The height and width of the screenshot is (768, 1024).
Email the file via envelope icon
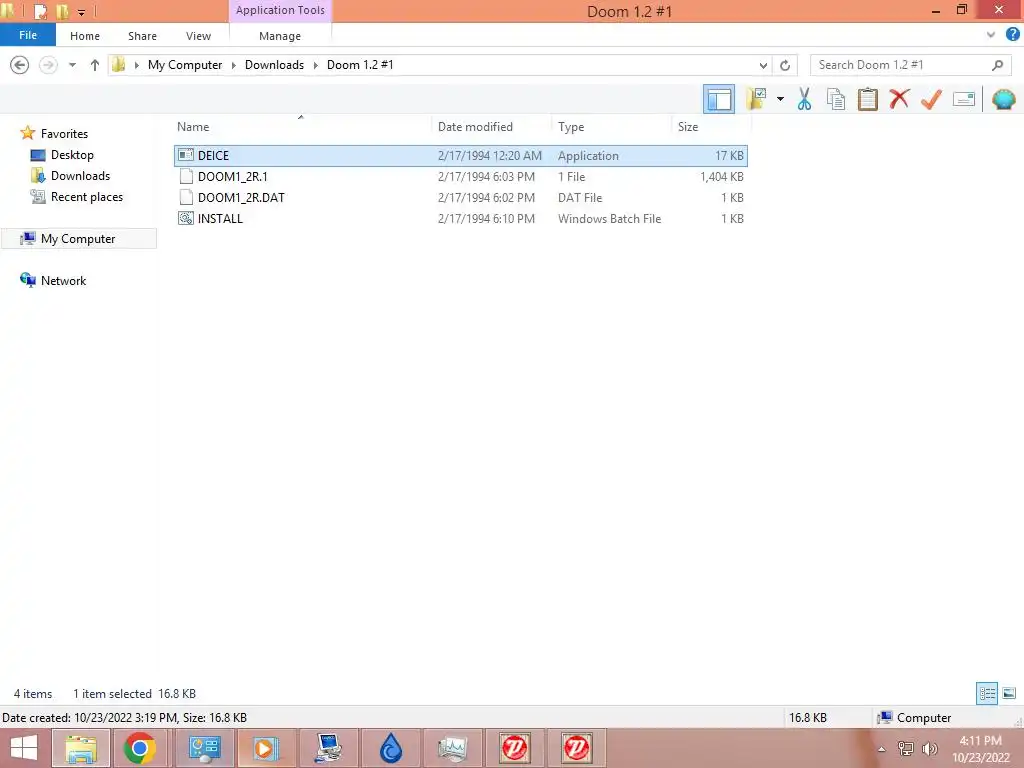click(x=963, y=99)
